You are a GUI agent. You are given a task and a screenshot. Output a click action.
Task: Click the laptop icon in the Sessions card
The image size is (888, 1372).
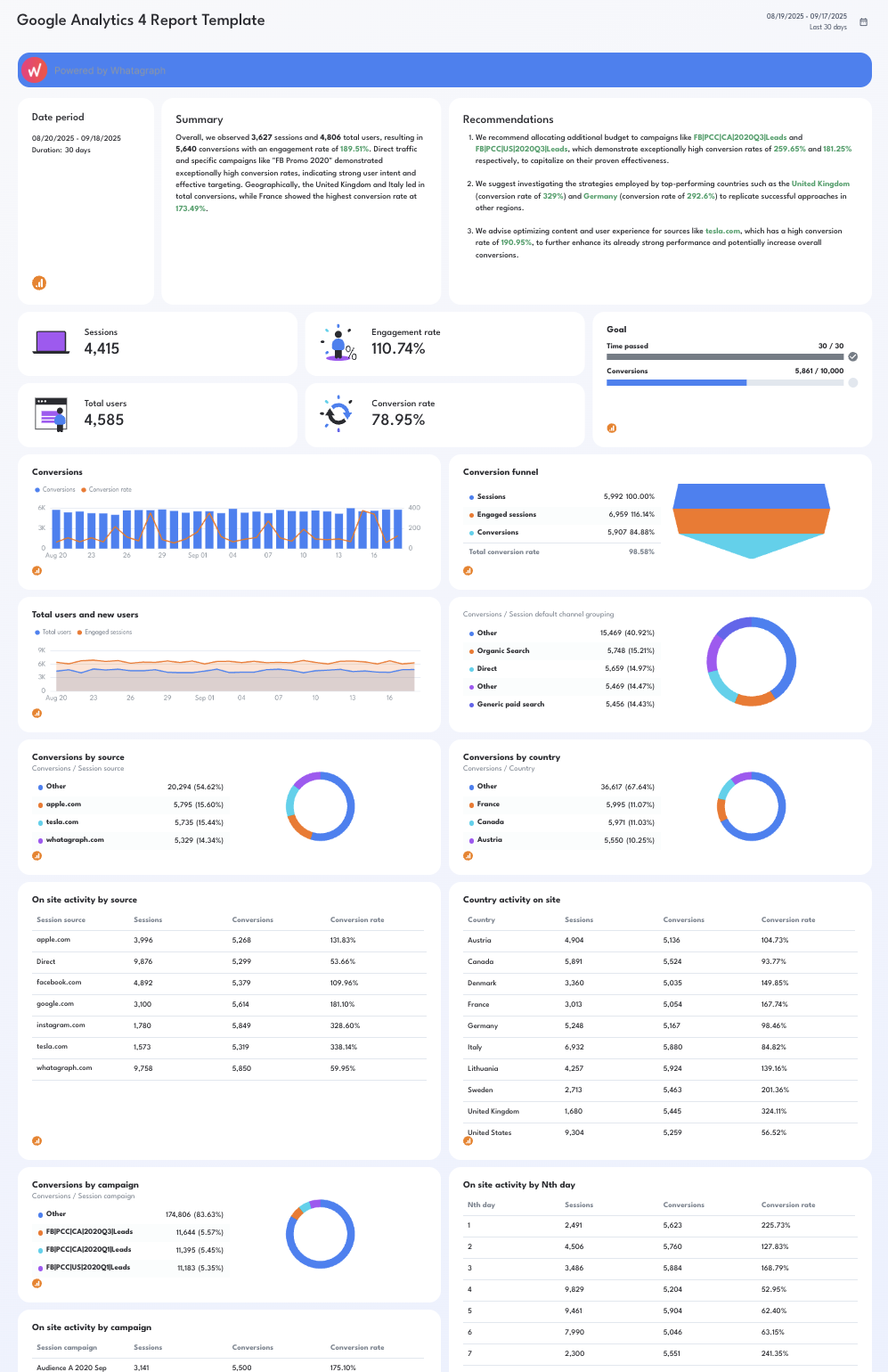[51, 342]
